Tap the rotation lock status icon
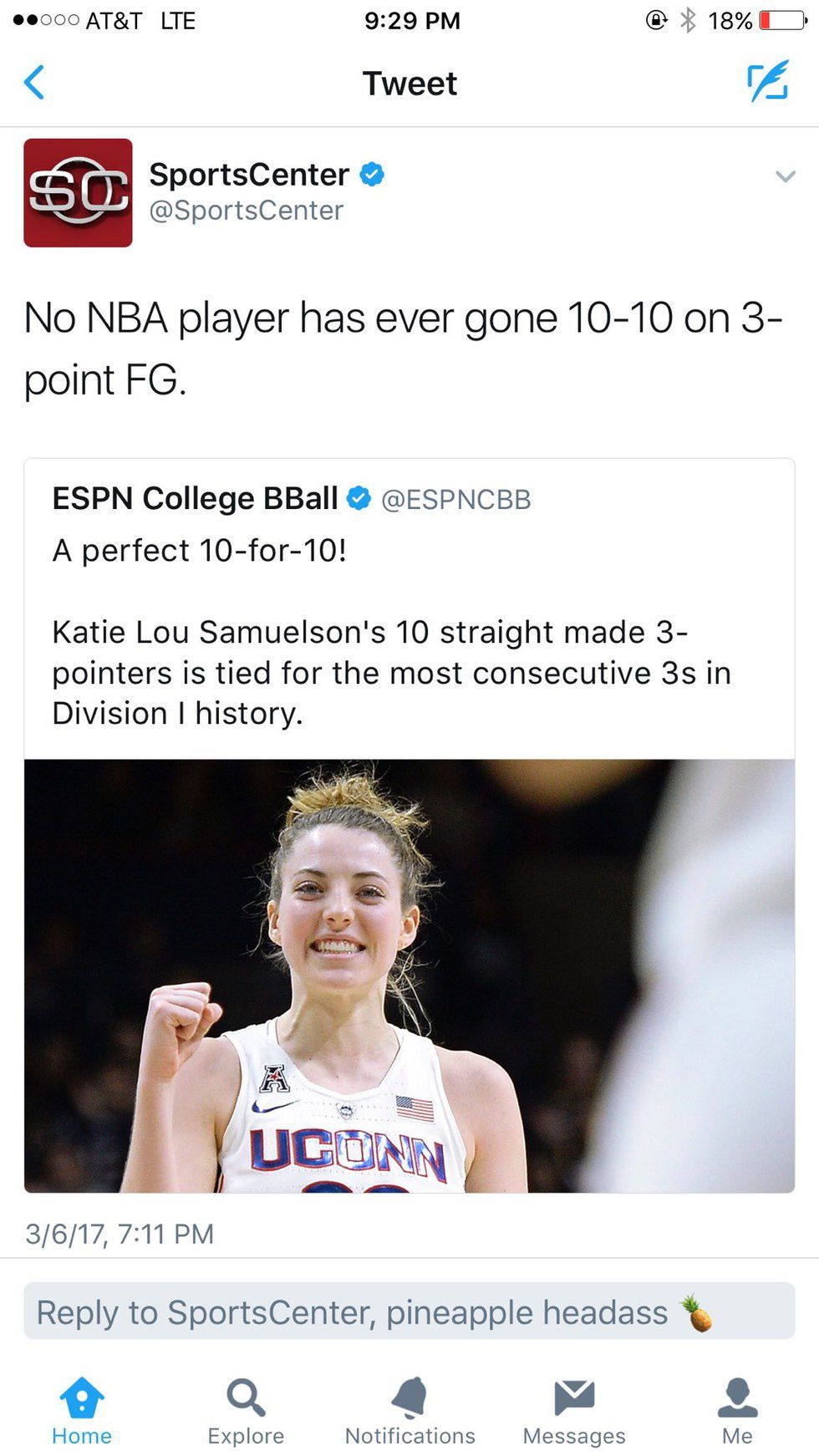 click(657, 20)
